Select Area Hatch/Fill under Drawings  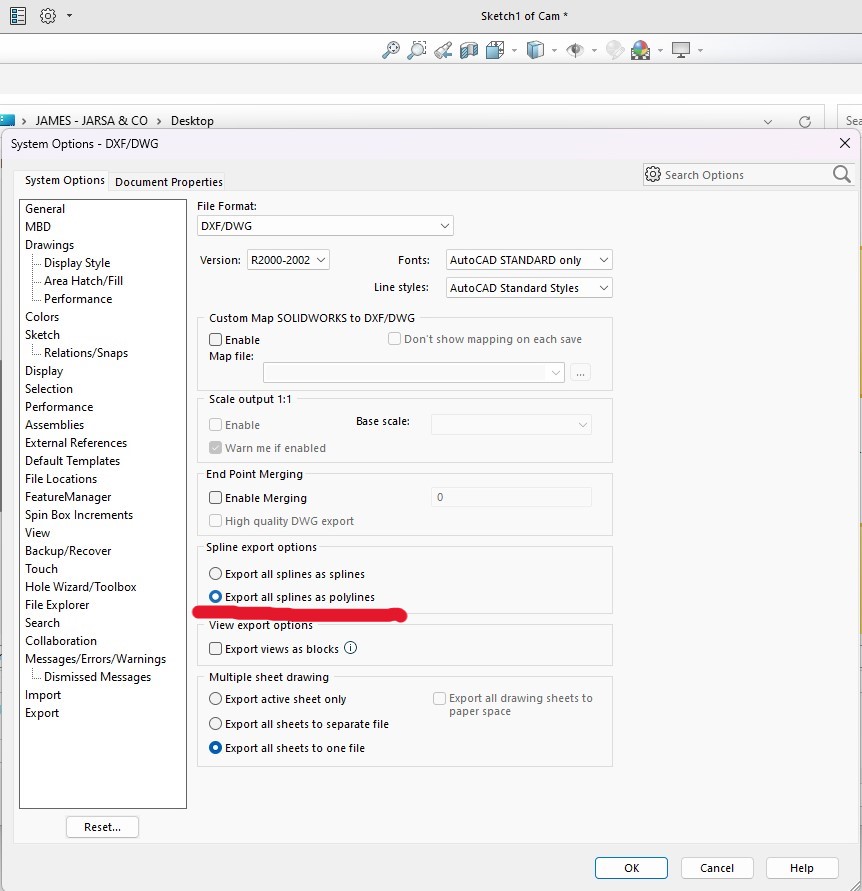pyautogui.click(x=84, y=281)
